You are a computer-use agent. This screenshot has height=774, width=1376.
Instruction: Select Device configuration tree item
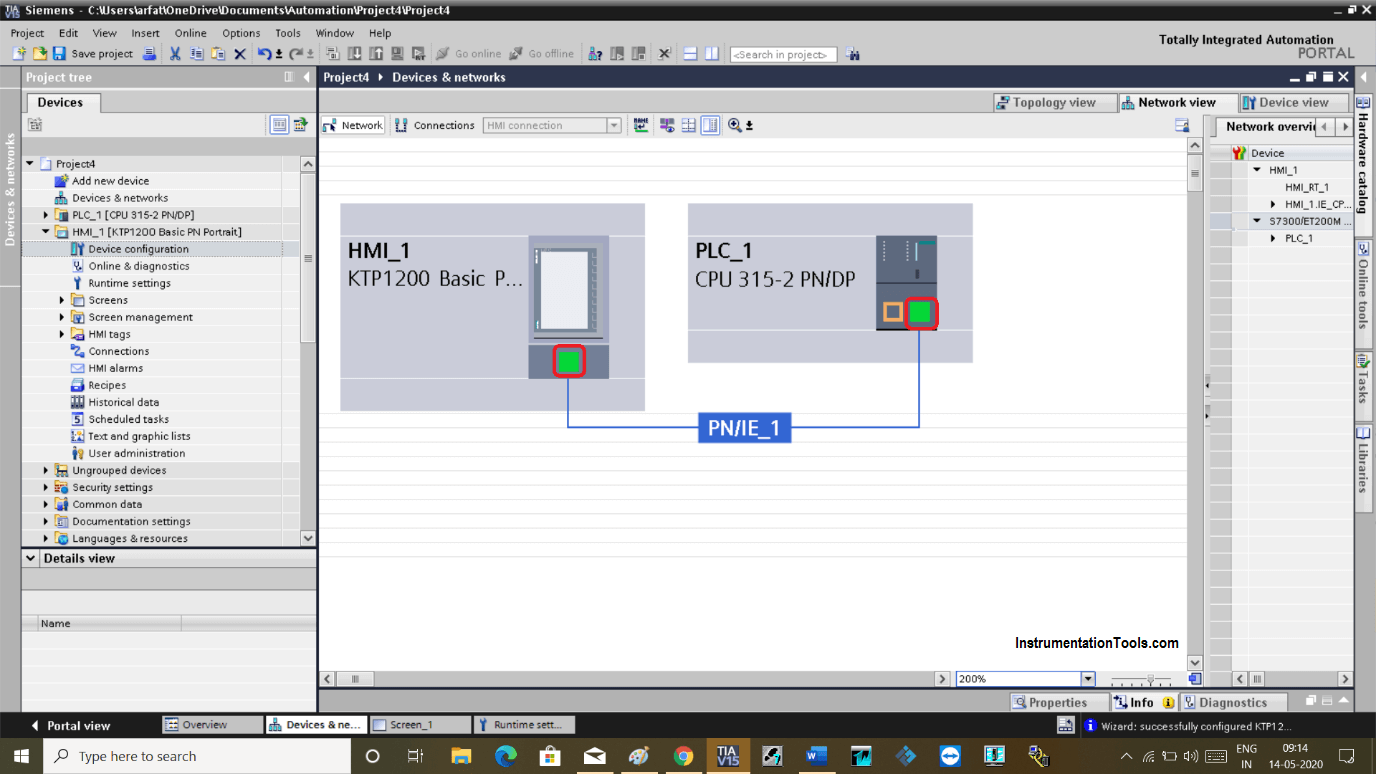coord(138,249)
